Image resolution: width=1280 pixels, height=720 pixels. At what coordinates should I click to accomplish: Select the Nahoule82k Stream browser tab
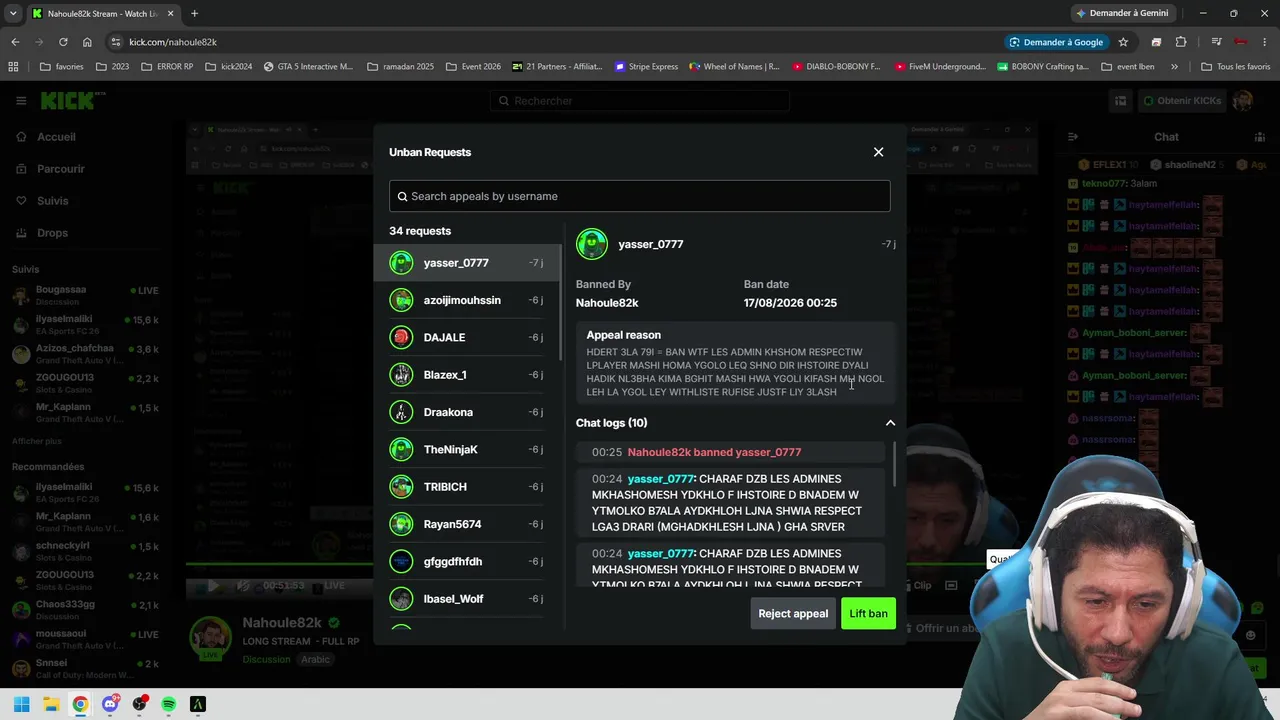coord(102,14)
